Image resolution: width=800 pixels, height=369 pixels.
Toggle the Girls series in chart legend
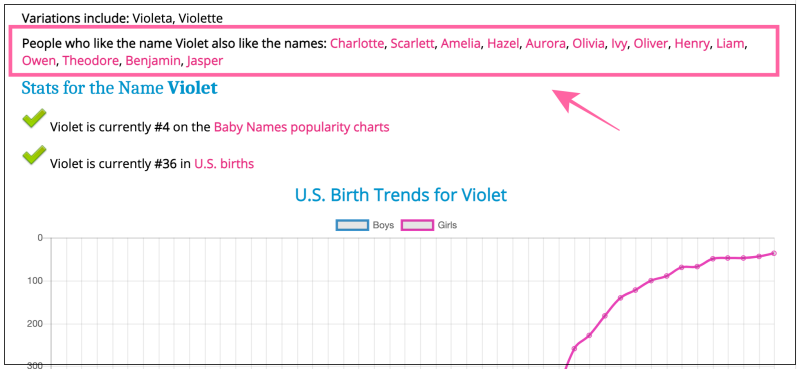click(x=429, y=225)
